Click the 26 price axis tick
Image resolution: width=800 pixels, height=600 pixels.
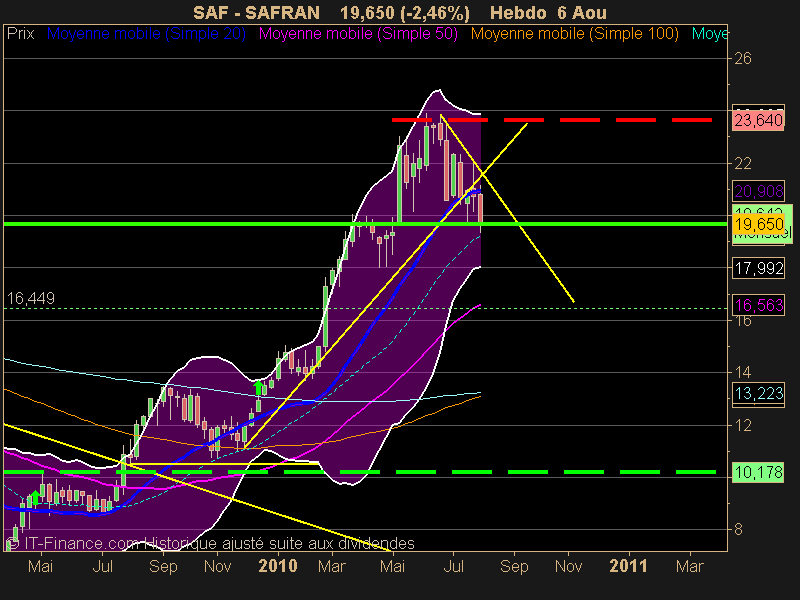[x=743, y=59]
